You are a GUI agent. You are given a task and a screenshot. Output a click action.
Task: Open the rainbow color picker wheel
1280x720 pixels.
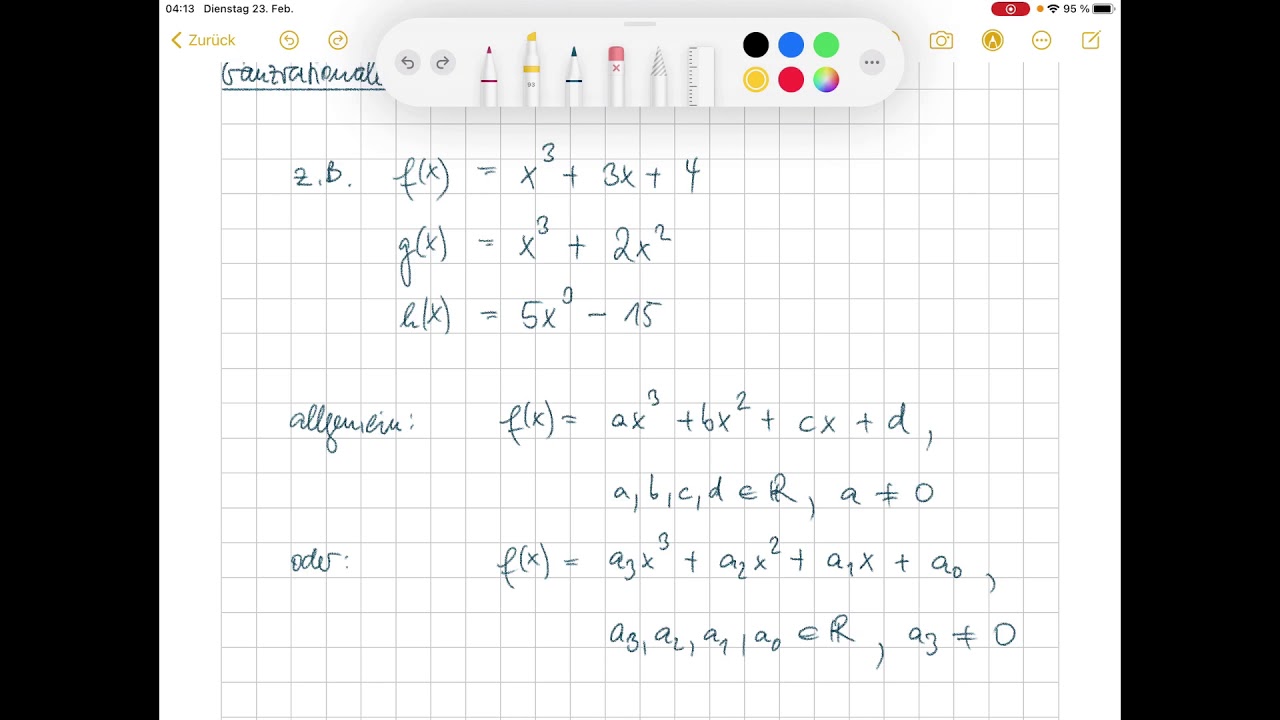[x=826, y=80]
